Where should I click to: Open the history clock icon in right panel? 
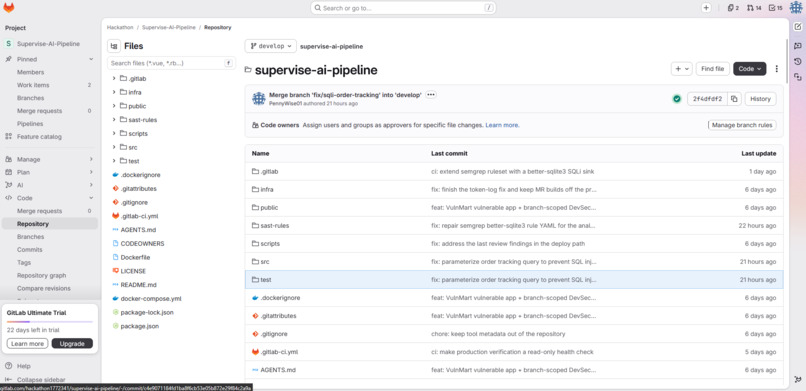coord(797,61)
